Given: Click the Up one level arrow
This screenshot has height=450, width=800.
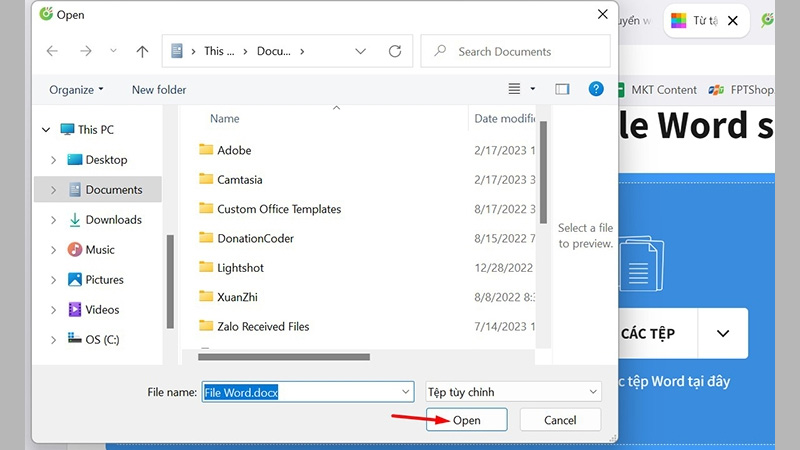Looking at the screenshot, I should 142,51.
